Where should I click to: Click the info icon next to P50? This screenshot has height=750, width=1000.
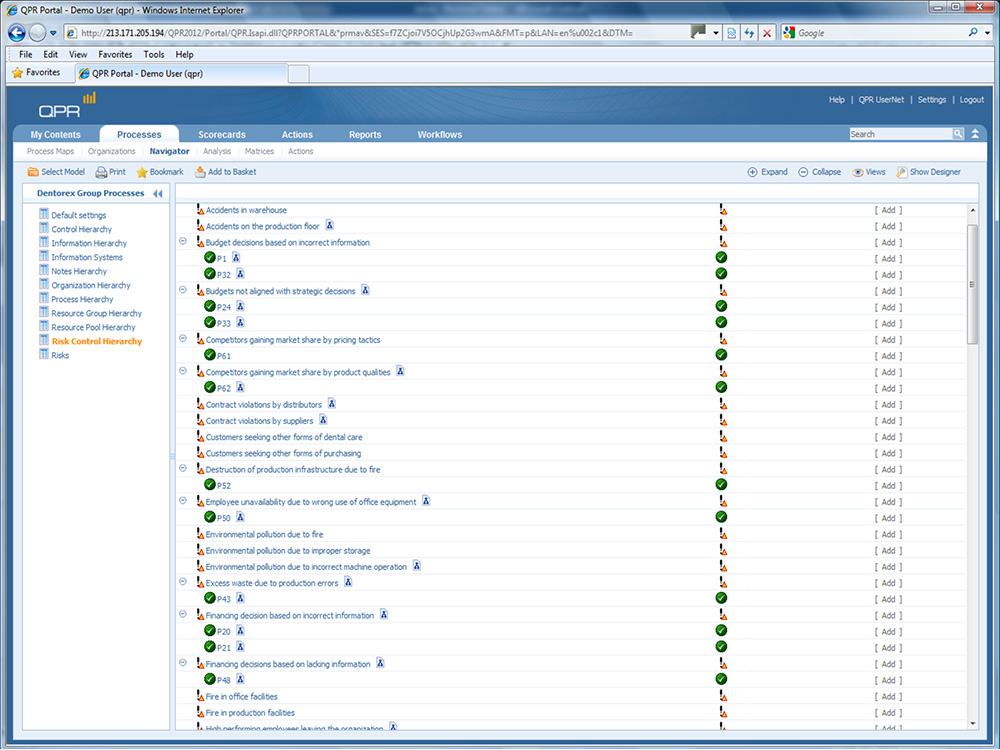point(239,518)
